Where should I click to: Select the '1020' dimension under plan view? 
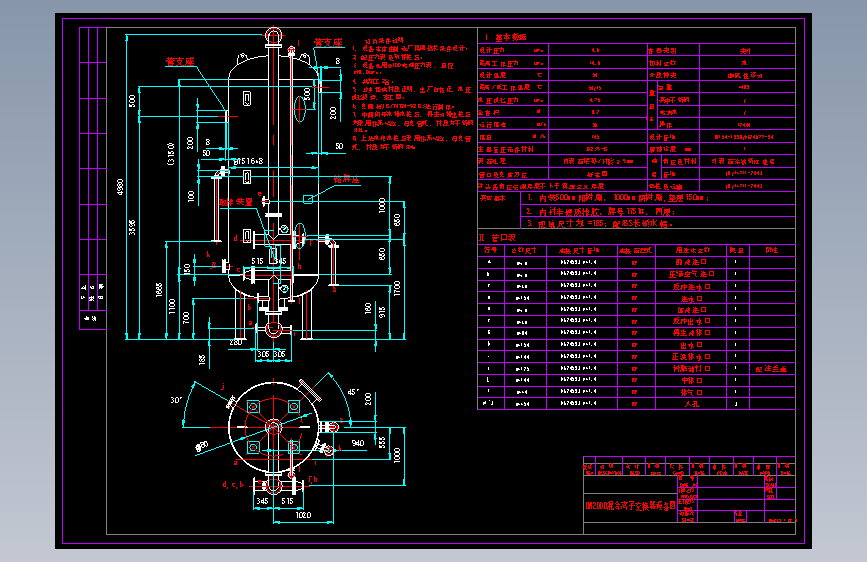click(x=303, y=515)
